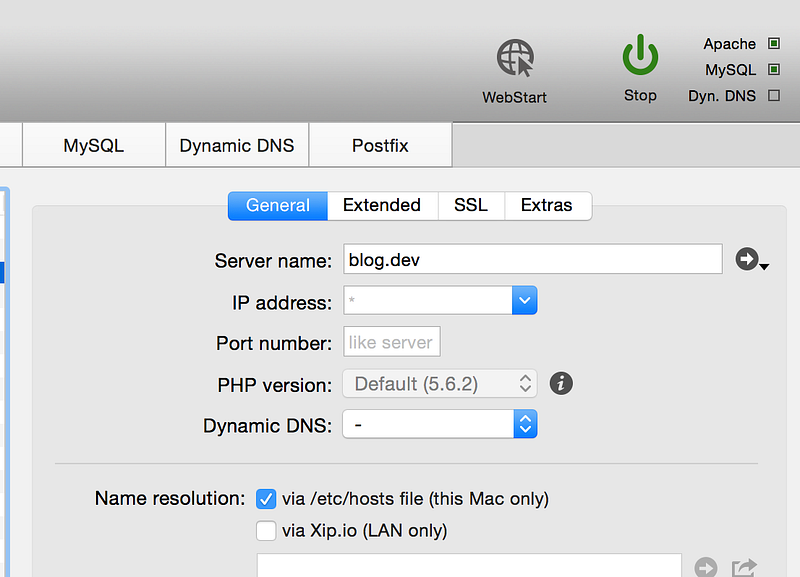
Task: Click the share icon beside Xip.io field
Action: point(744,567)
